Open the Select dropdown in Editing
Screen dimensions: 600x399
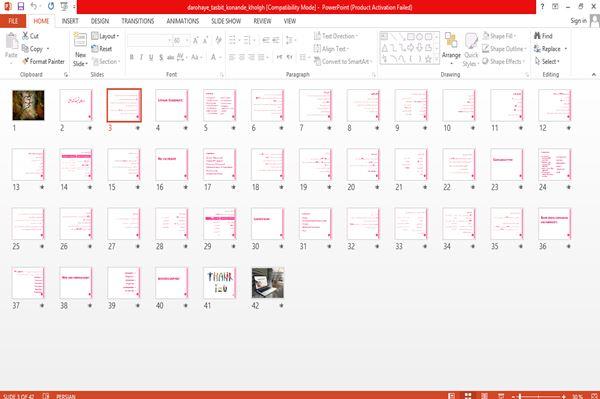point(547,61)
